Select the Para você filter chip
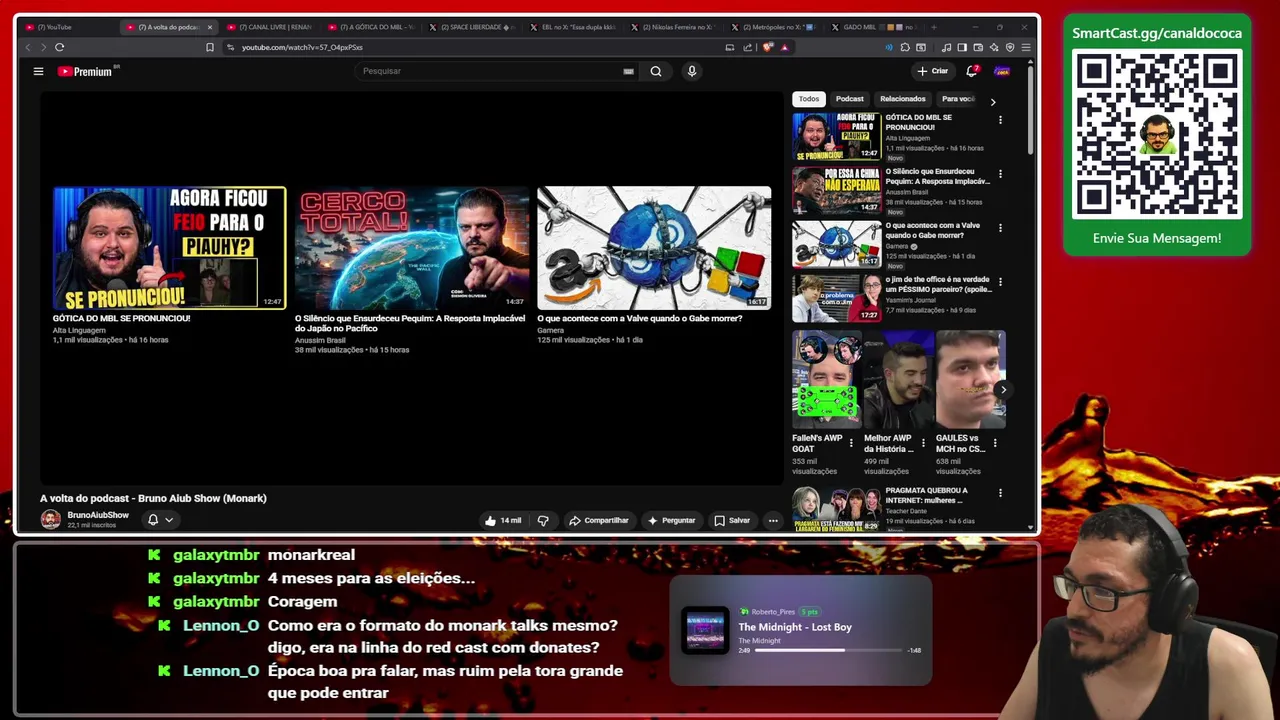 (x=957, y=99)
